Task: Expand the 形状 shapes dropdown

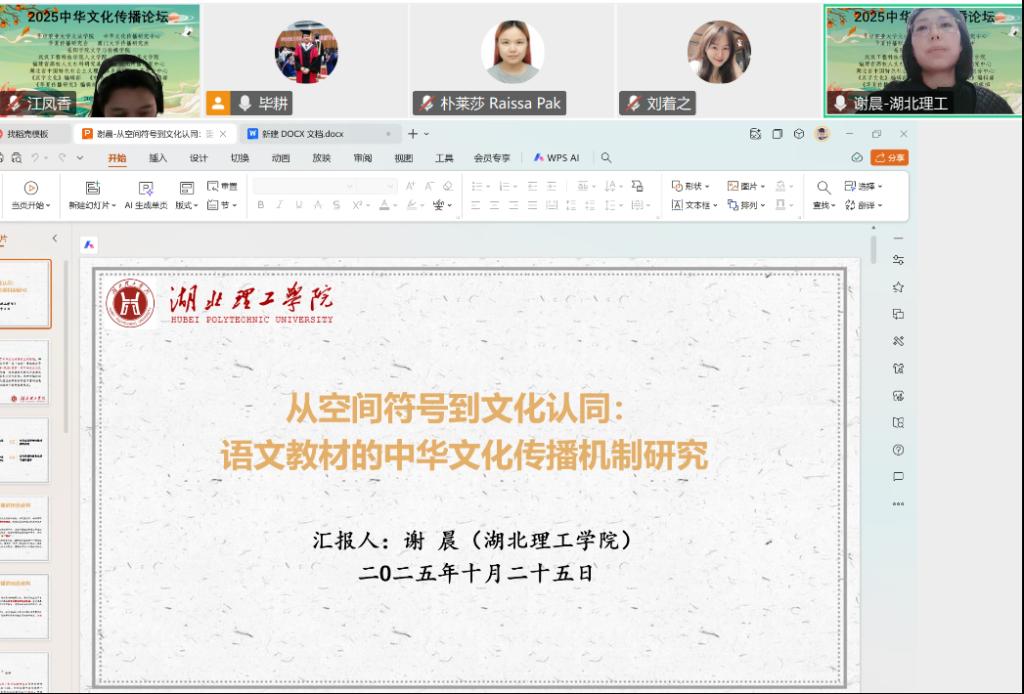Action: click(691, 186)
